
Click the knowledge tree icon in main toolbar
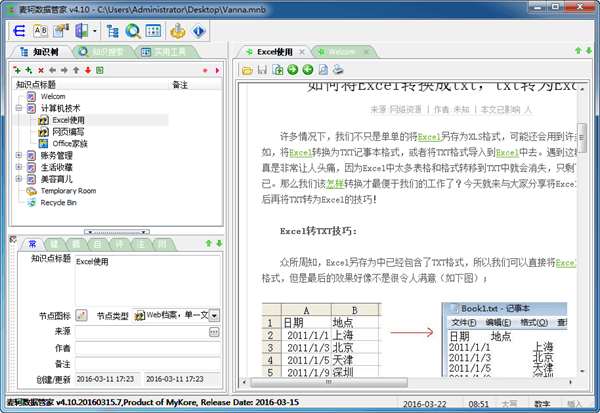click(x=112, y=31)
